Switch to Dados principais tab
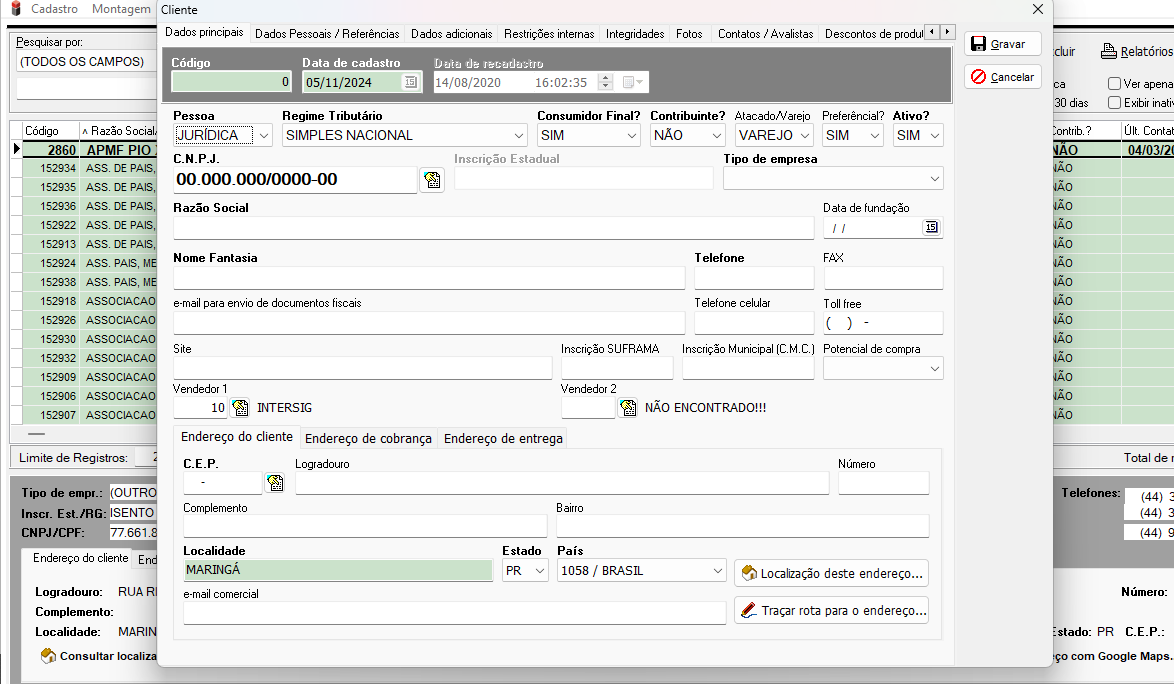This screenshot has height=684, width=1174. pyautogui.click(x=204, y=32)
